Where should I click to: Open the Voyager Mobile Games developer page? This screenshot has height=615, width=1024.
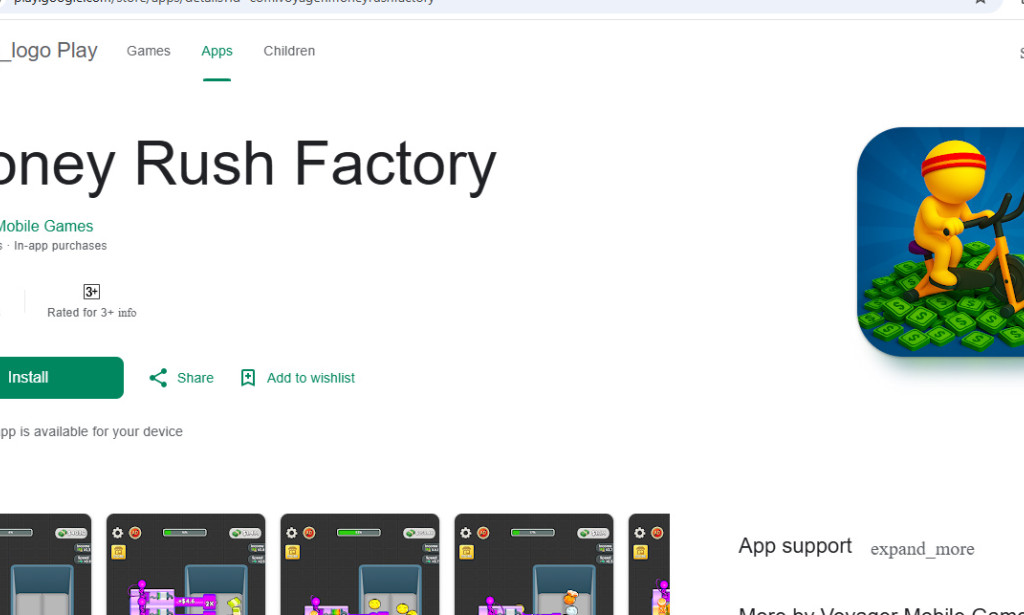tap(46, 225)
